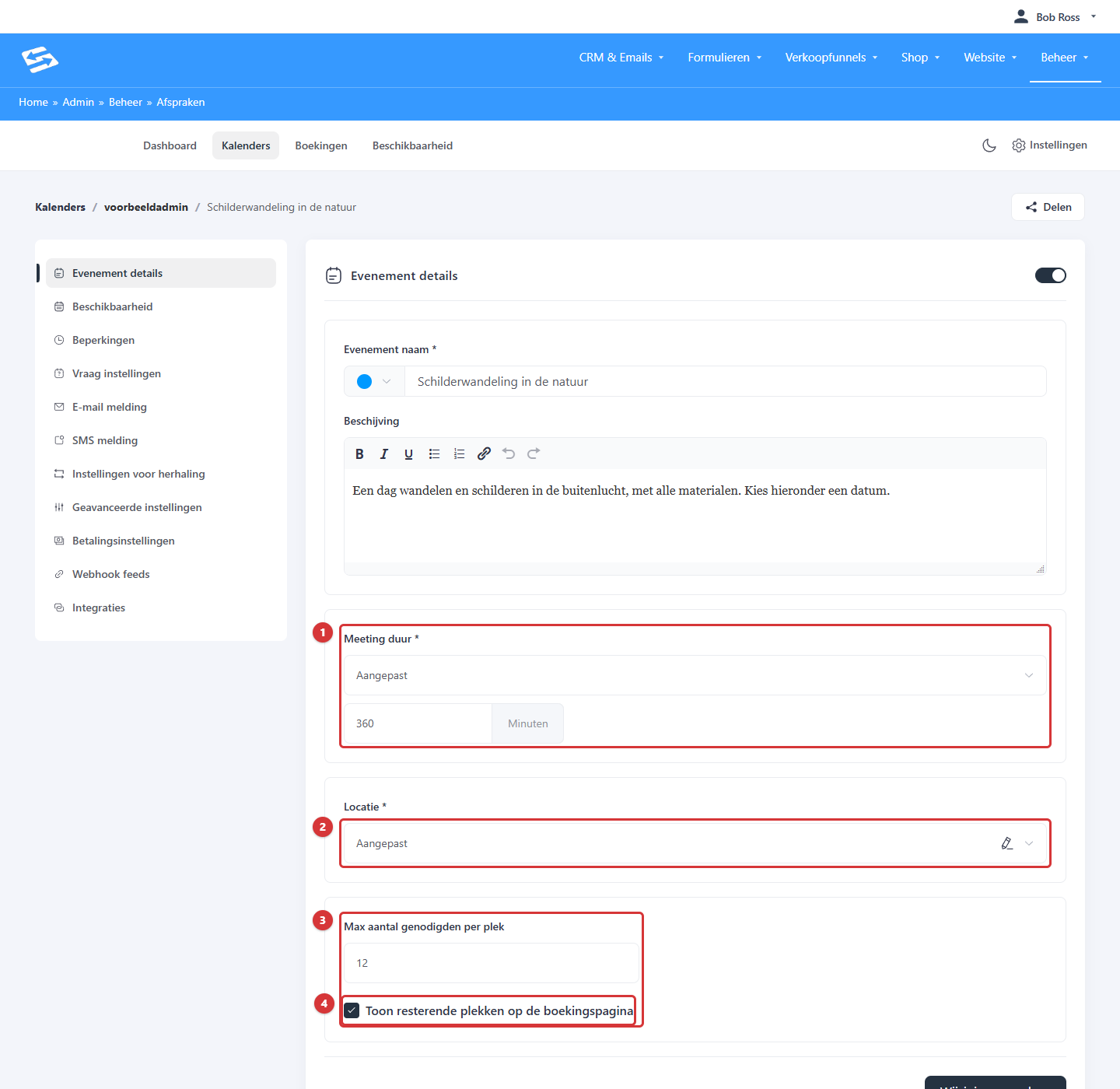Click the pencil edit icon in Locatie
The height and width of the screenshot is (1089, 1120).
(1007, 843)
